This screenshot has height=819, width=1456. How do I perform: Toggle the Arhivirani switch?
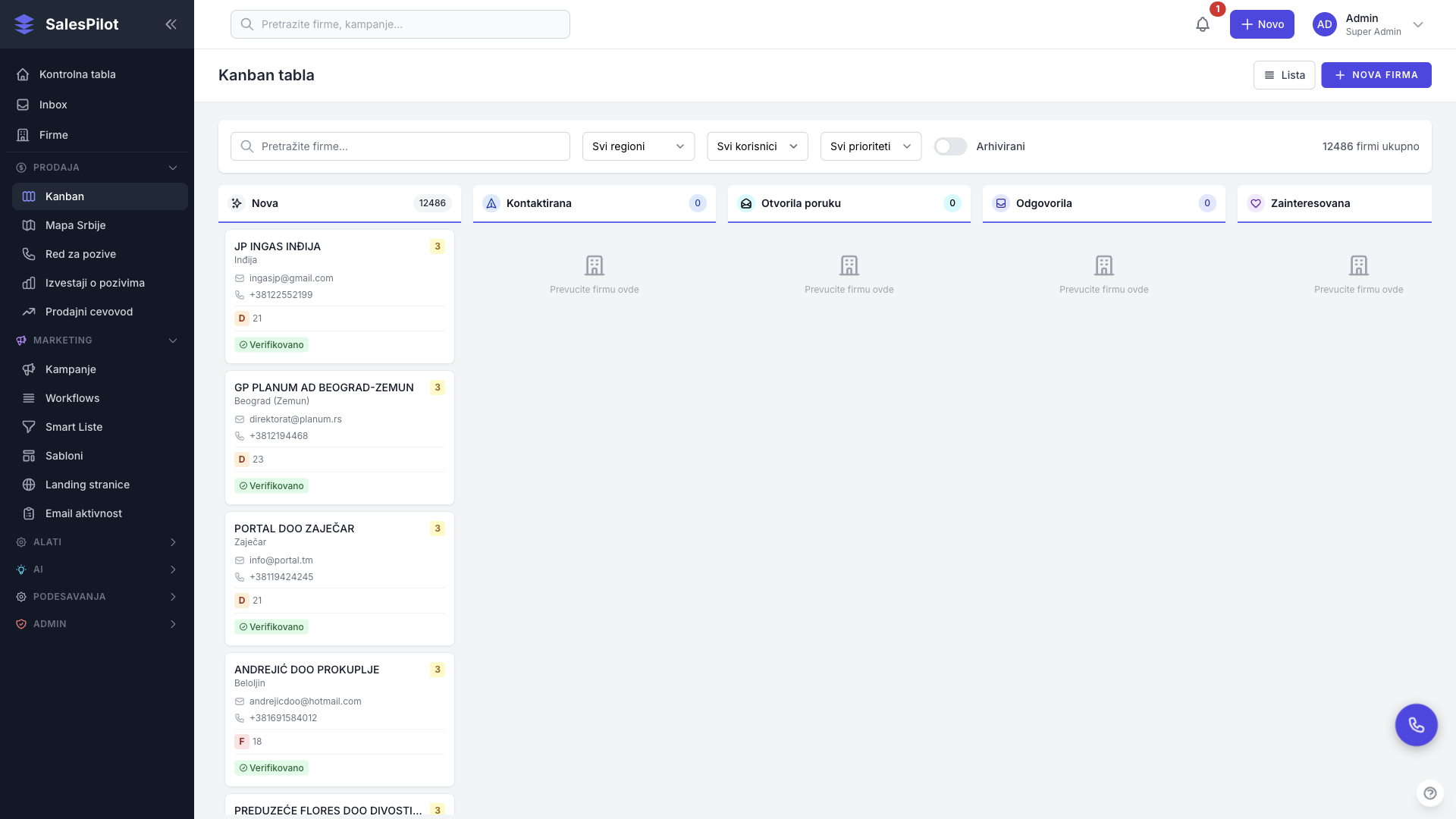pos(950,146)
